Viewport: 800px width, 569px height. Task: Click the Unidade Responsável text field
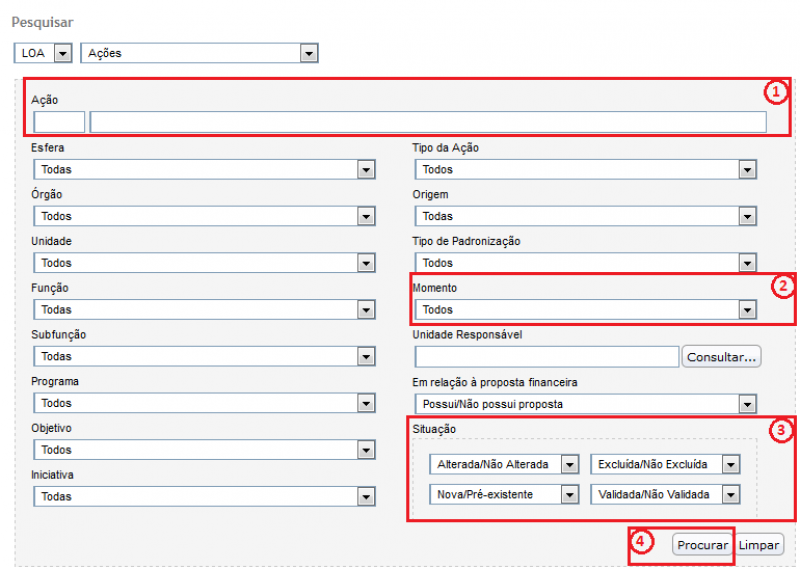[546, 357]
